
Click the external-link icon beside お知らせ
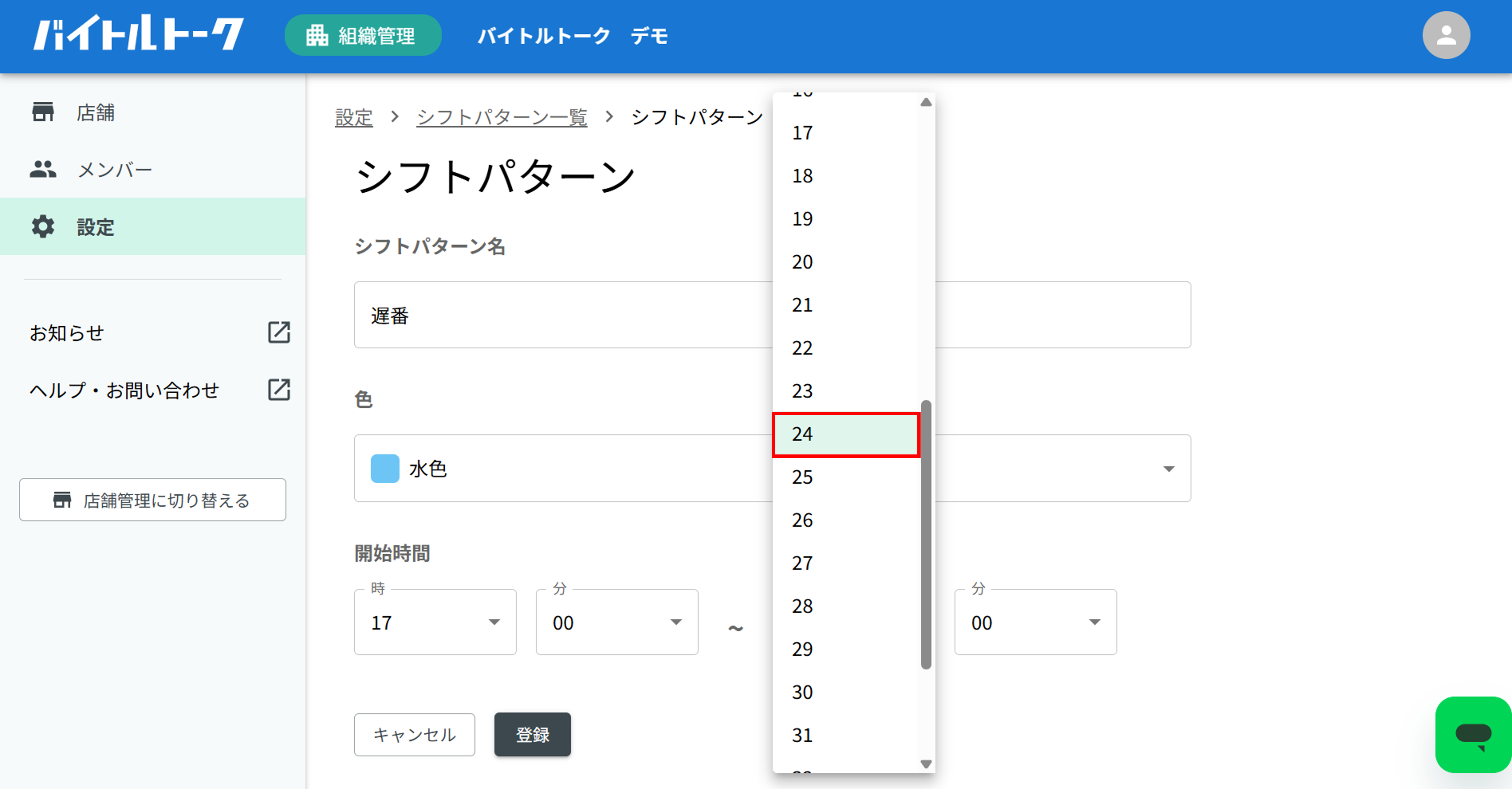tap(279, 332)
